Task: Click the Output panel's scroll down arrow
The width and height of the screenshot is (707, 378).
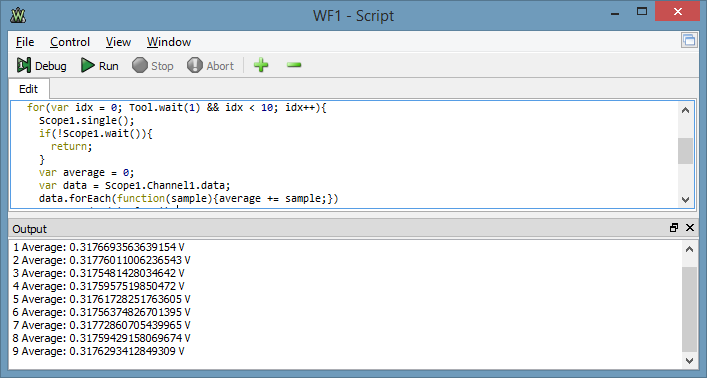Action: [x=689, y=360]
